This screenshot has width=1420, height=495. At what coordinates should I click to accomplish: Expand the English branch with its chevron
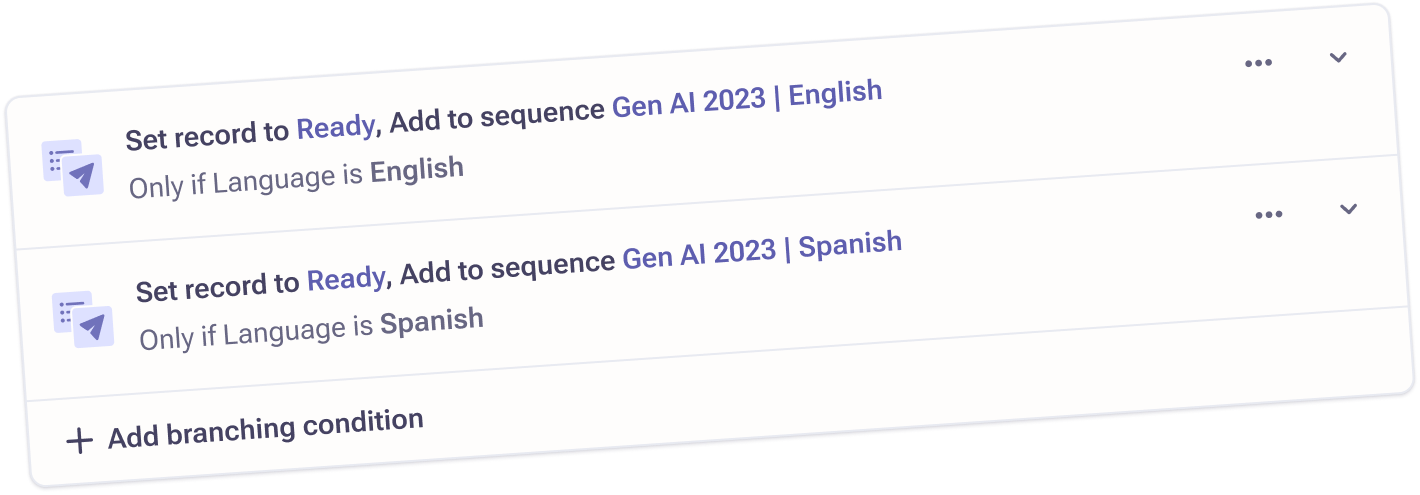(x=1338, y=57)
